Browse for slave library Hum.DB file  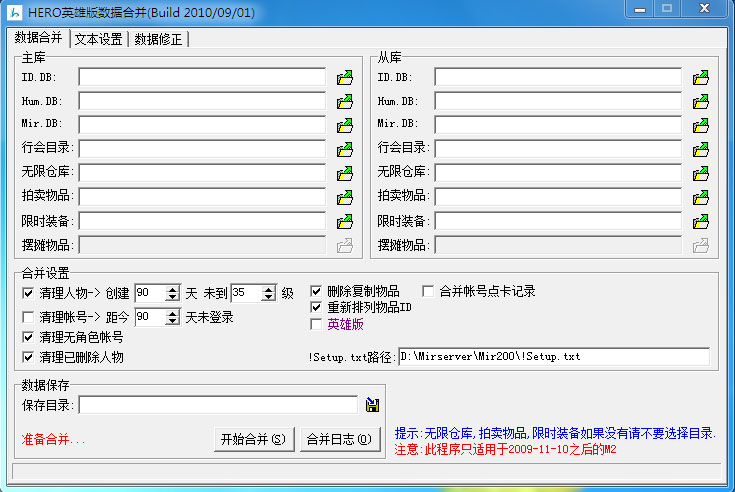pos(701,101)
